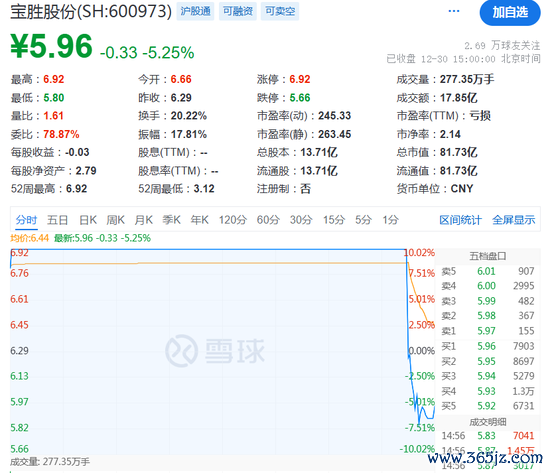Click the 14:56 trade at 5.83
Image resolution: width=550 pixels, height=473 pixels.
pyautogui.click(x=488, y=436)
